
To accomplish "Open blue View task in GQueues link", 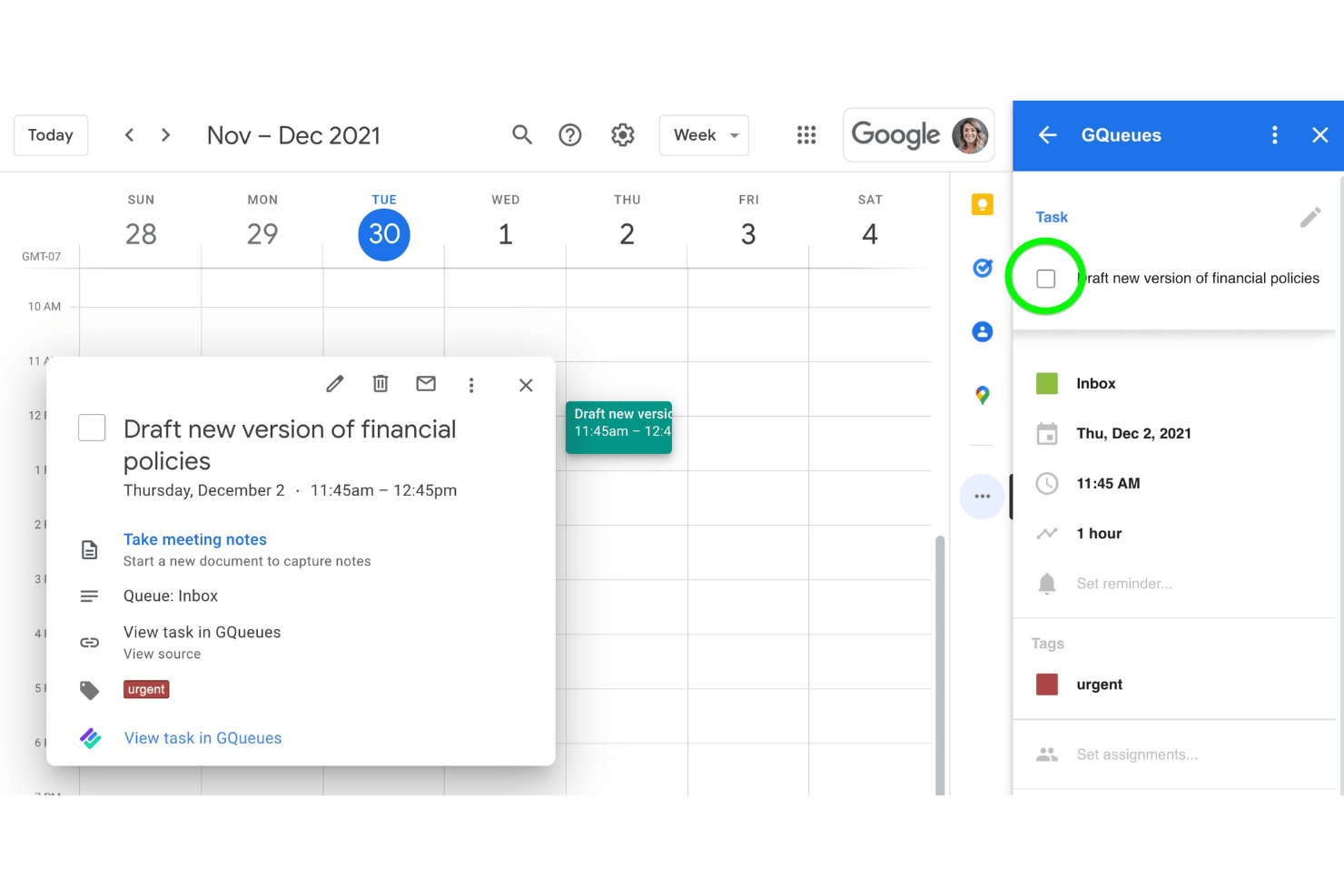I will (x=203, y=738).
